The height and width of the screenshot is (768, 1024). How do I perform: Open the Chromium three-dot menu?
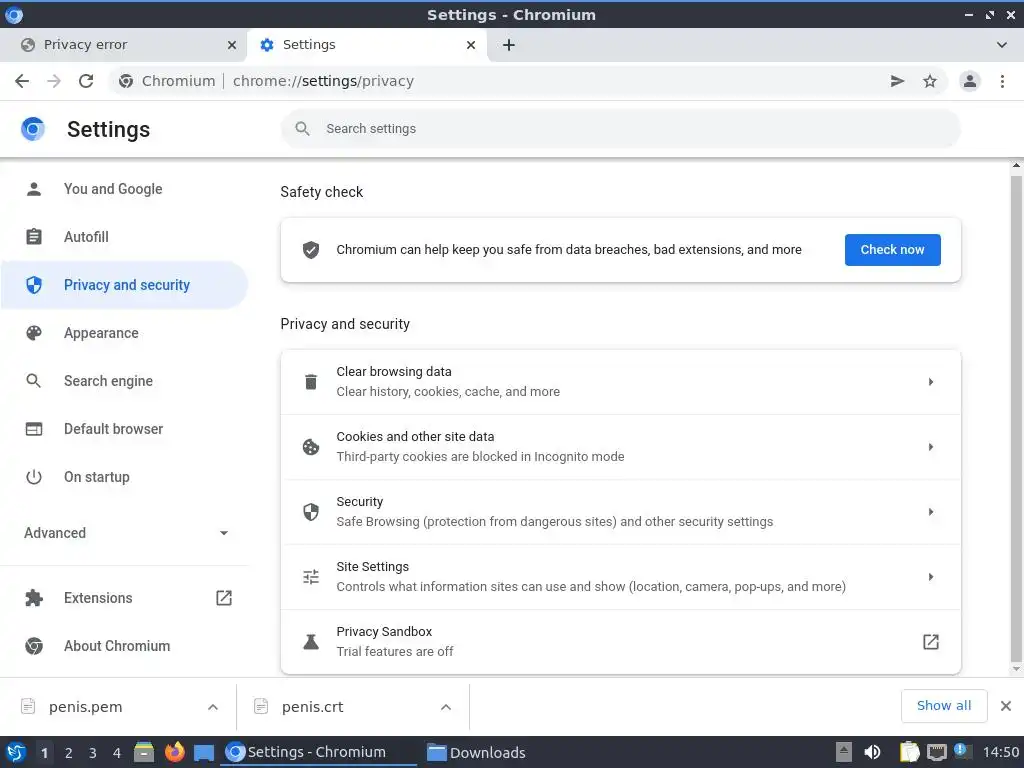point(1002,81)
